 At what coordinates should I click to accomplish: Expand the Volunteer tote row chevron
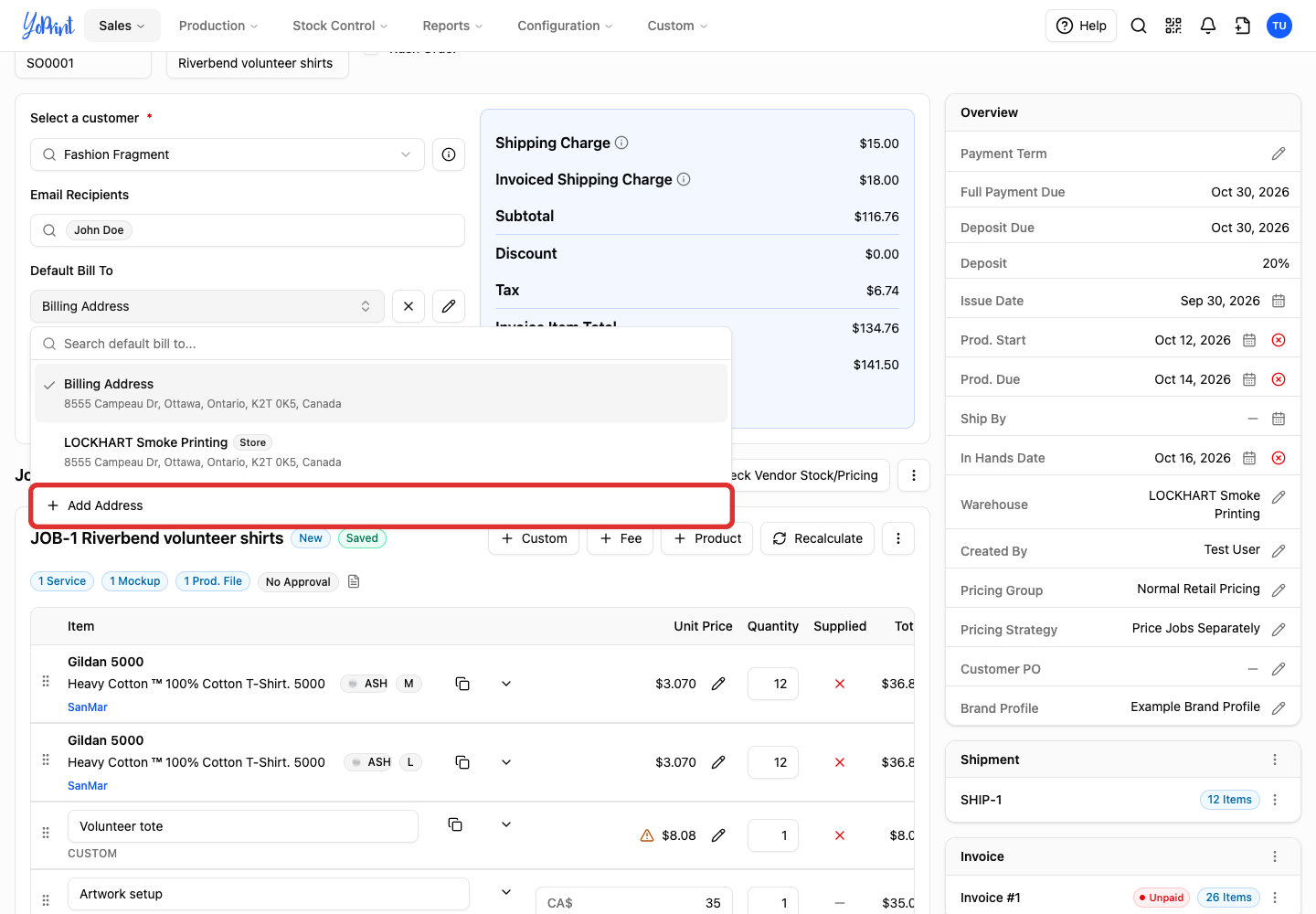pyautogui.click(x=506, y=824)
